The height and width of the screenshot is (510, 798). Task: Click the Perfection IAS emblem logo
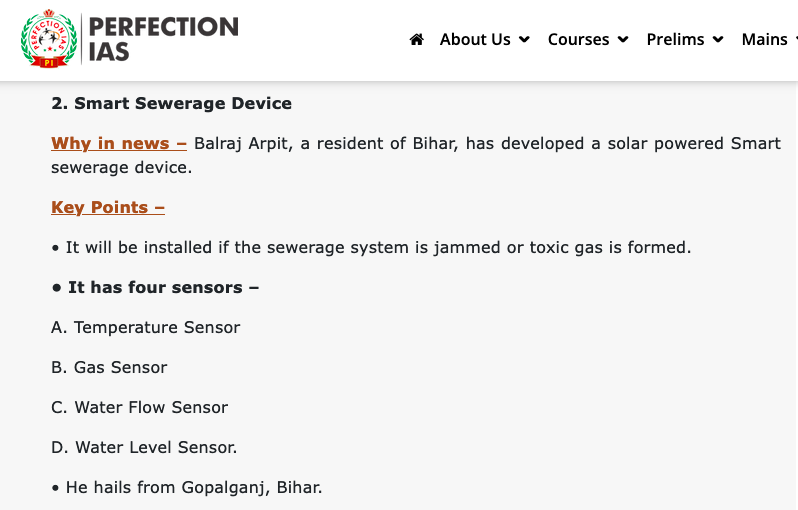point(49,39)
